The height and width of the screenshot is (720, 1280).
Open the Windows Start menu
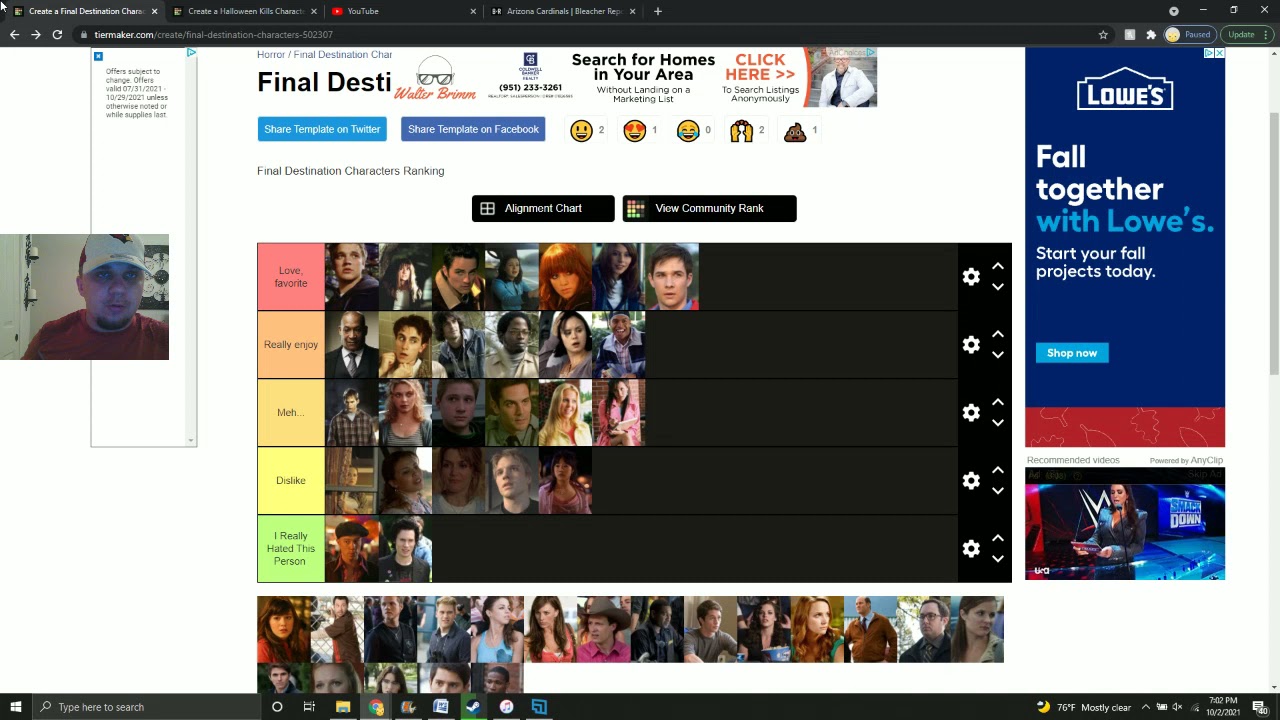(x=15, y=707)
